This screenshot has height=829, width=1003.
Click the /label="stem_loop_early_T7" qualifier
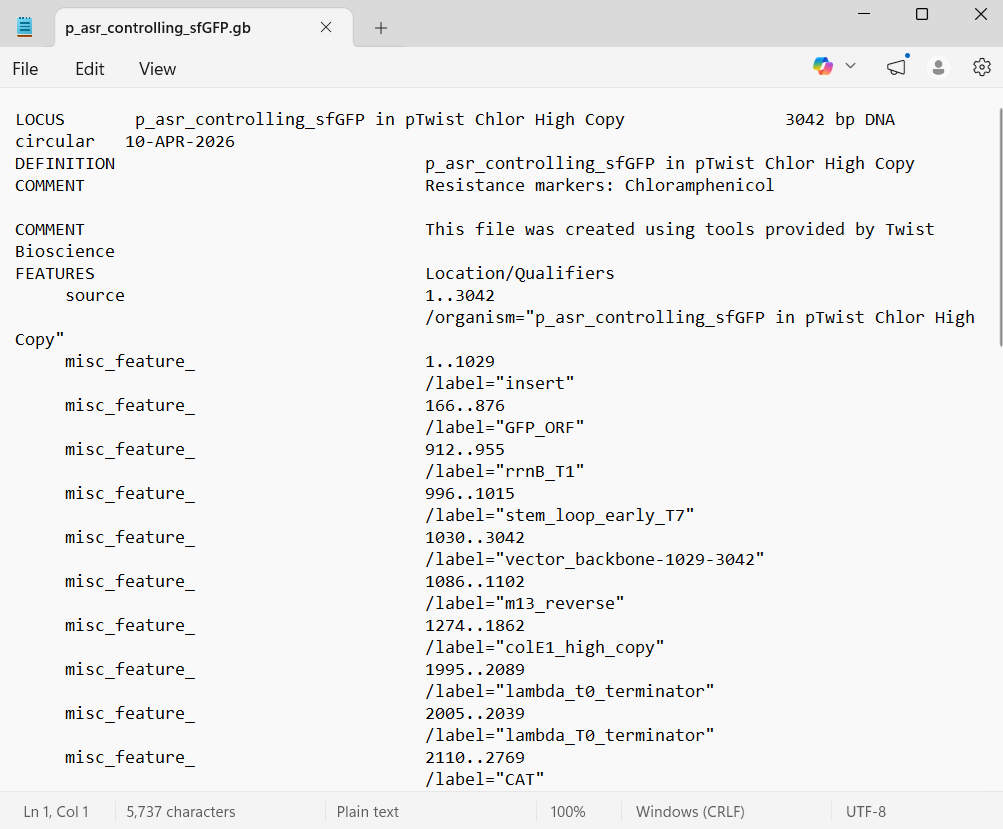(560, 516)
